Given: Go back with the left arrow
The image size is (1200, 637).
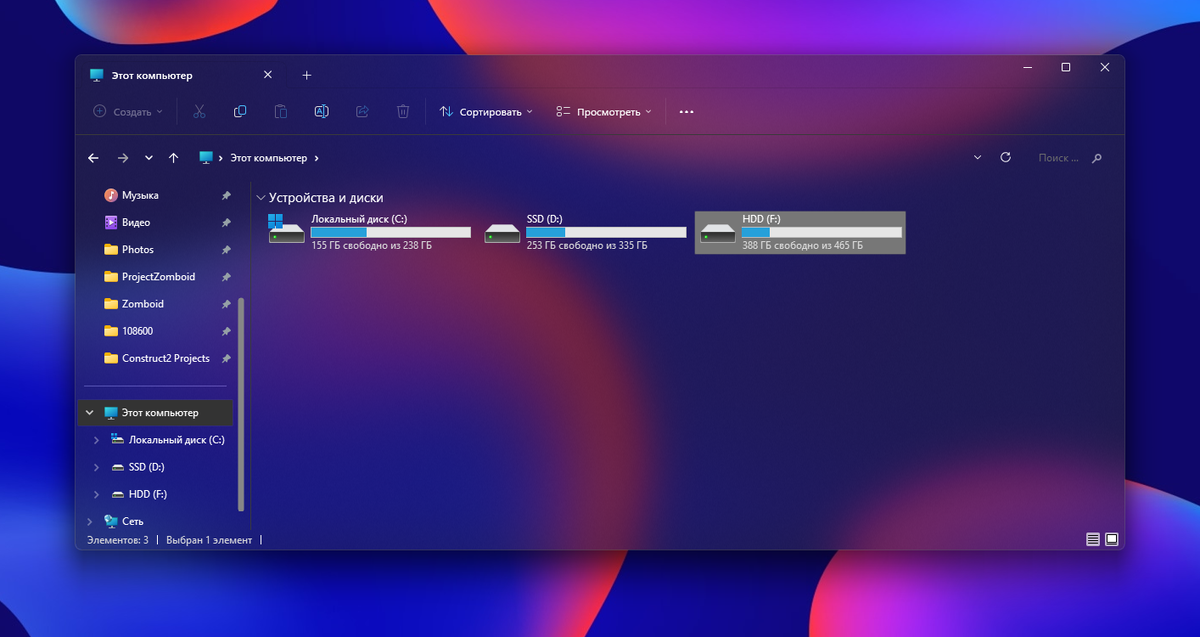Looking at the screenshot, I should (93, 158).
